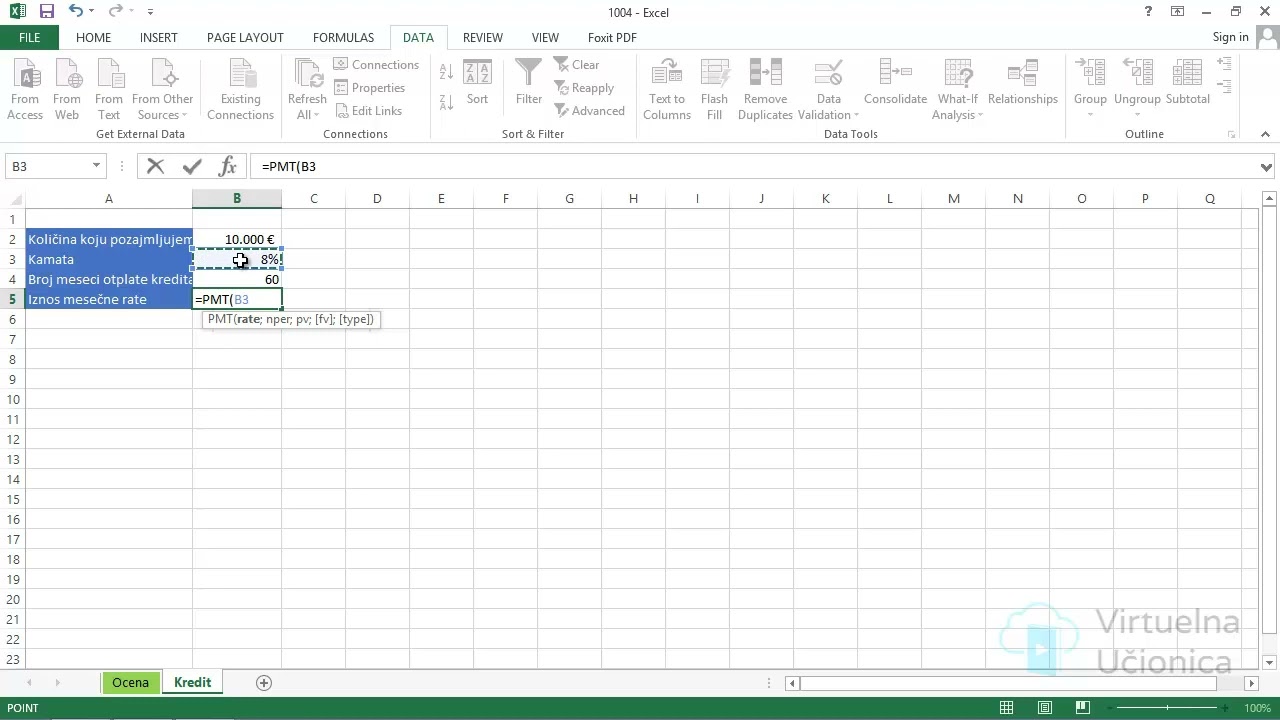Click the Flash Fill icon
The width and height of the screenshot is (1280, 720).
[714, 89]
